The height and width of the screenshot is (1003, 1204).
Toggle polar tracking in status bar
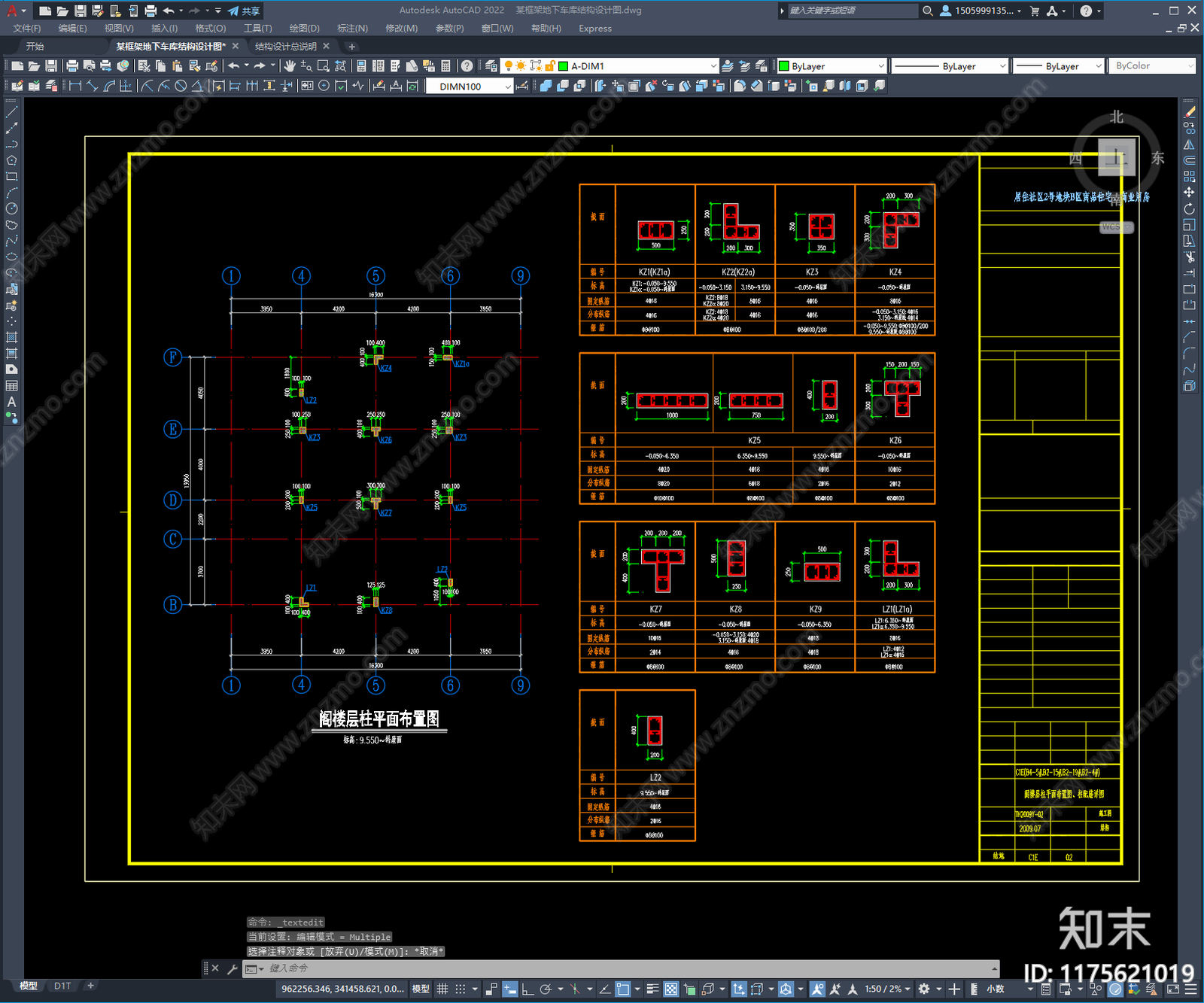546,989
